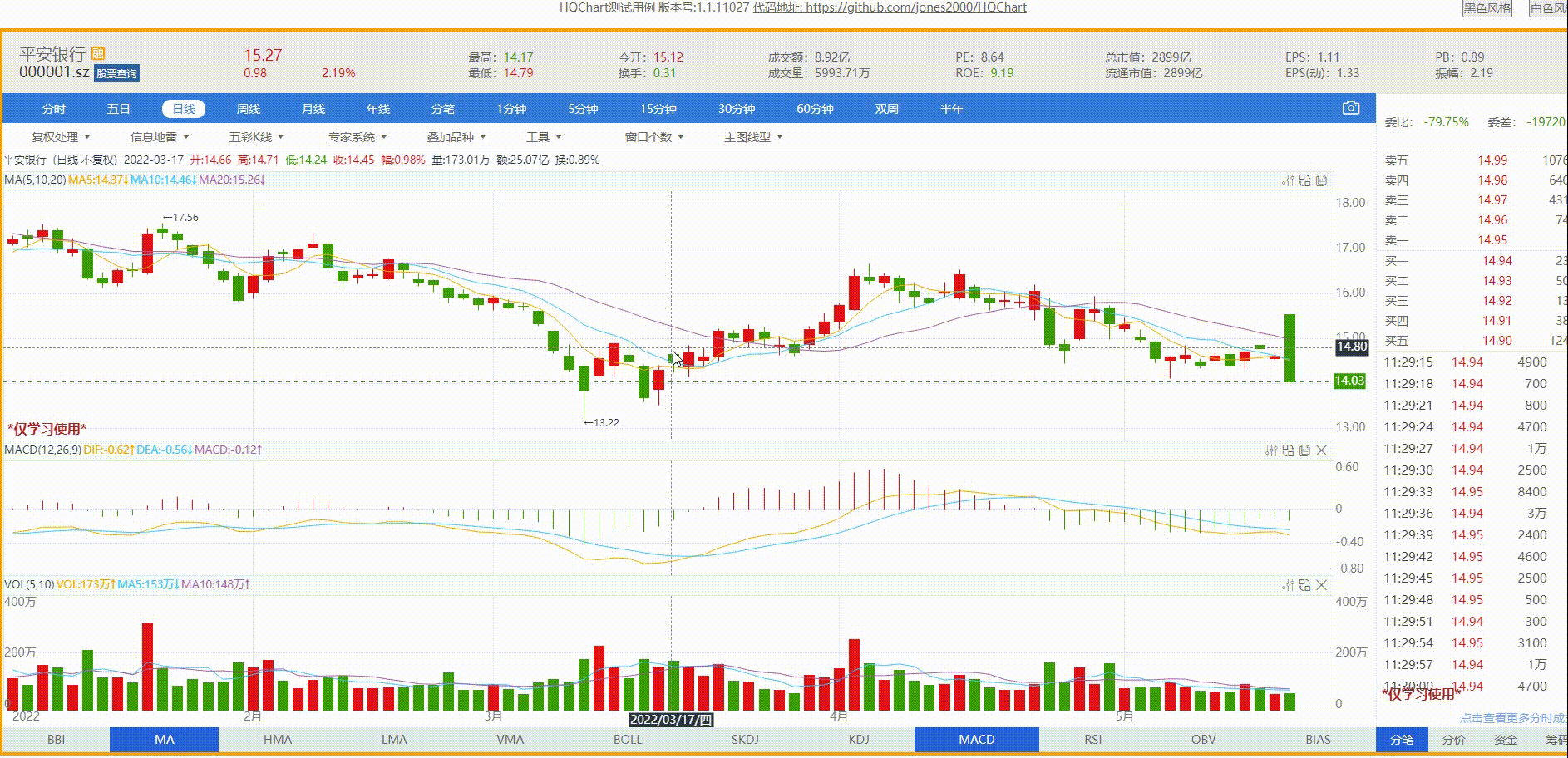Screen dimensions: 1568x758
Task: Open MACD parameter settings sliders icon
Action: click(1272, 450)
